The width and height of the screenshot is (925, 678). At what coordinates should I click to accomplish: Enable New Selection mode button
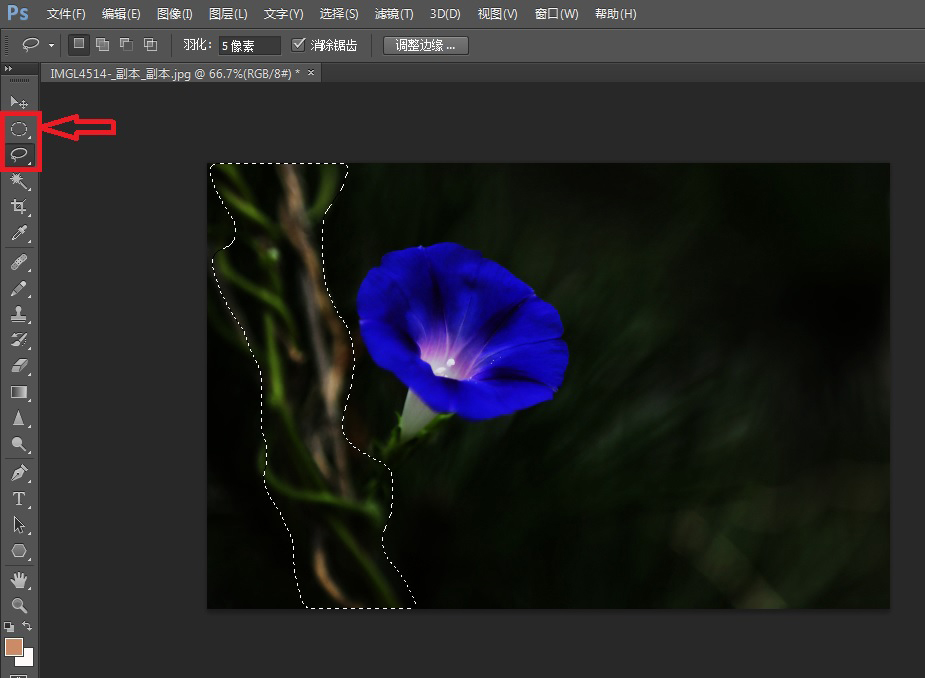(x=79, y=45)
